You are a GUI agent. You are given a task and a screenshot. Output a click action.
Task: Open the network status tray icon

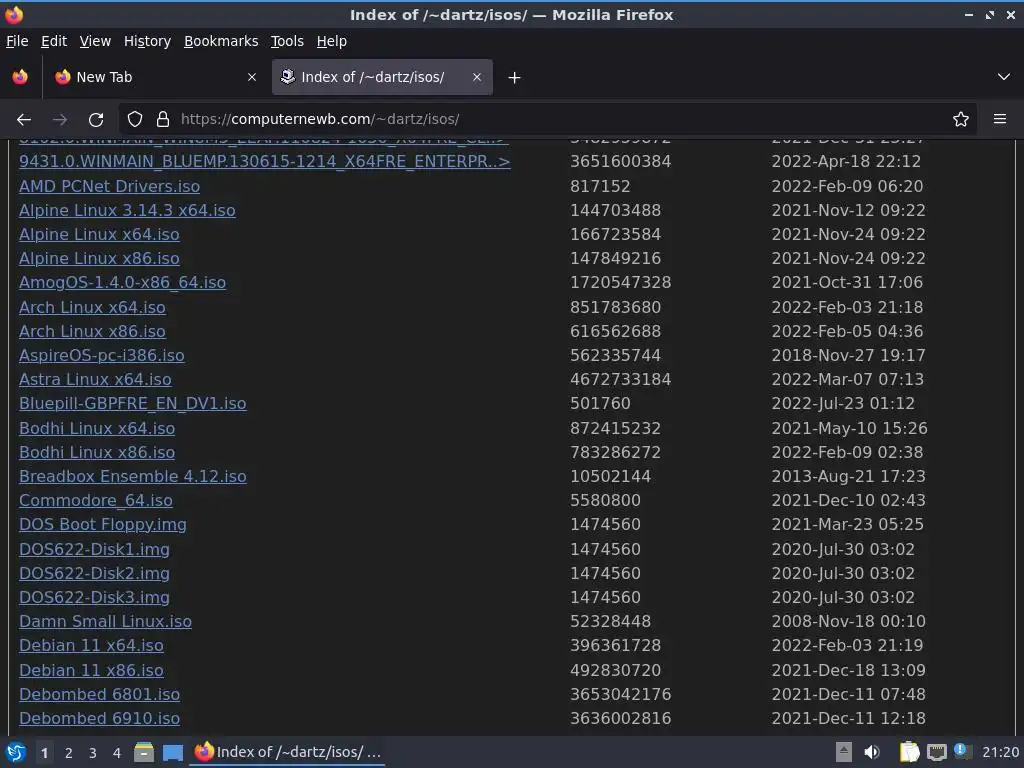click(x=936, y=752)
